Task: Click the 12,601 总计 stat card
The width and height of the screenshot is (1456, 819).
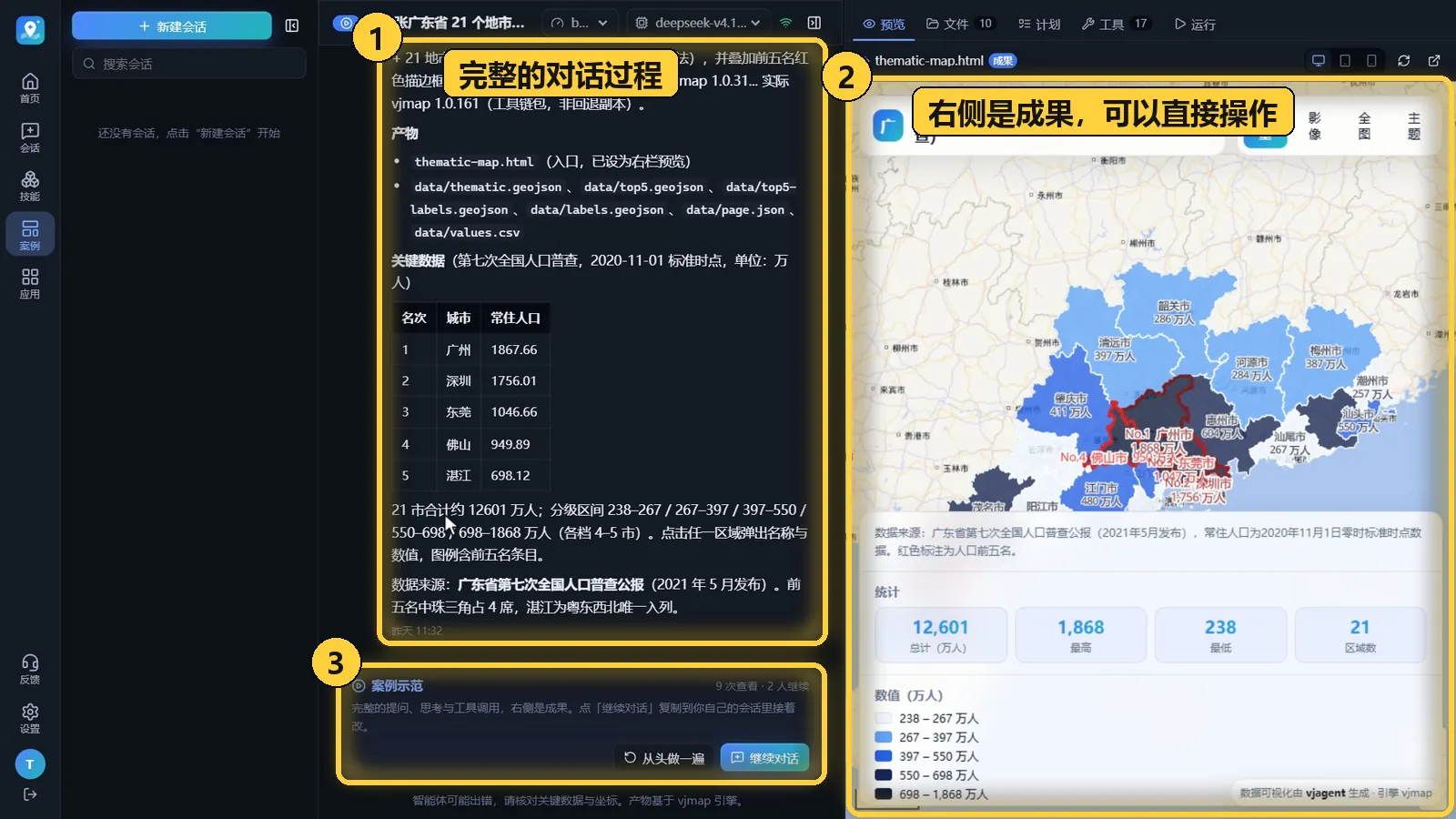Action: (940, 635)
